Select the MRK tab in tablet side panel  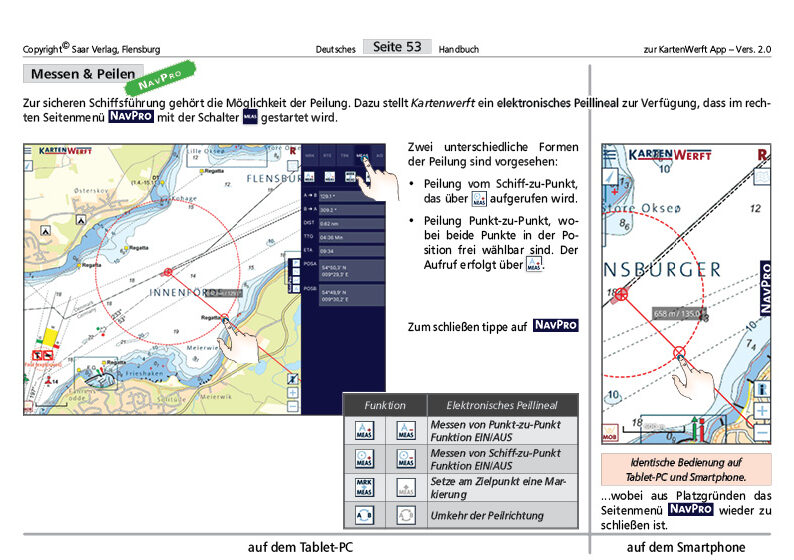click(x=310, y=155)
